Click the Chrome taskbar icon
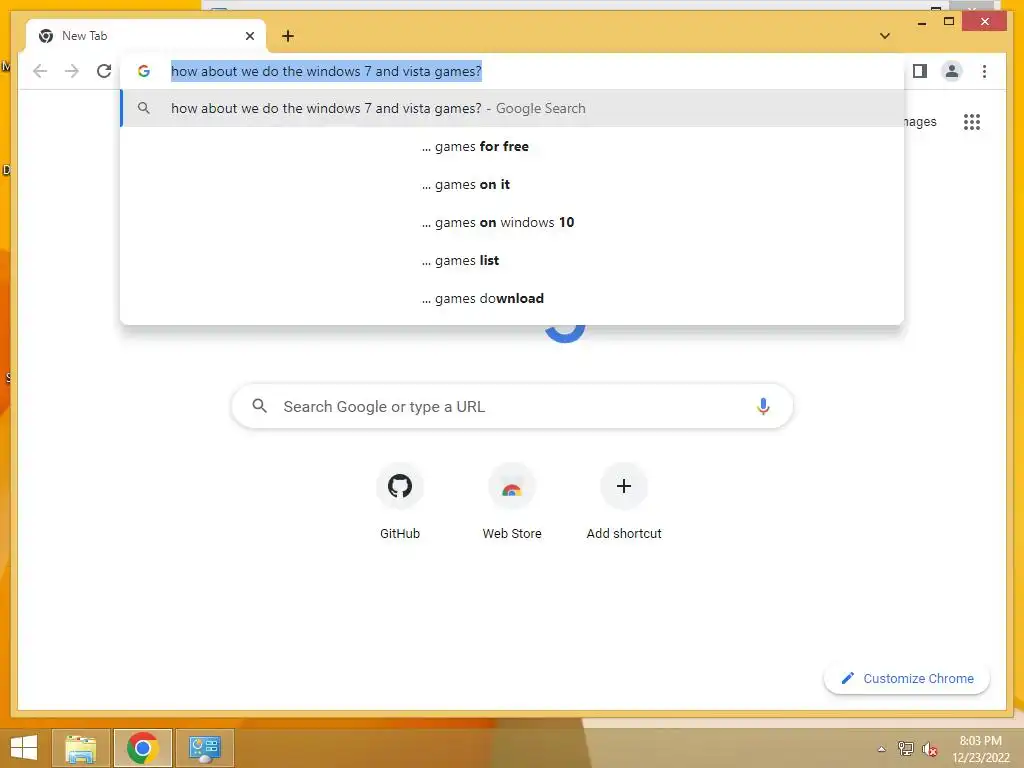The height and width of the screenshot is (768, 1024). click(142, 748)
